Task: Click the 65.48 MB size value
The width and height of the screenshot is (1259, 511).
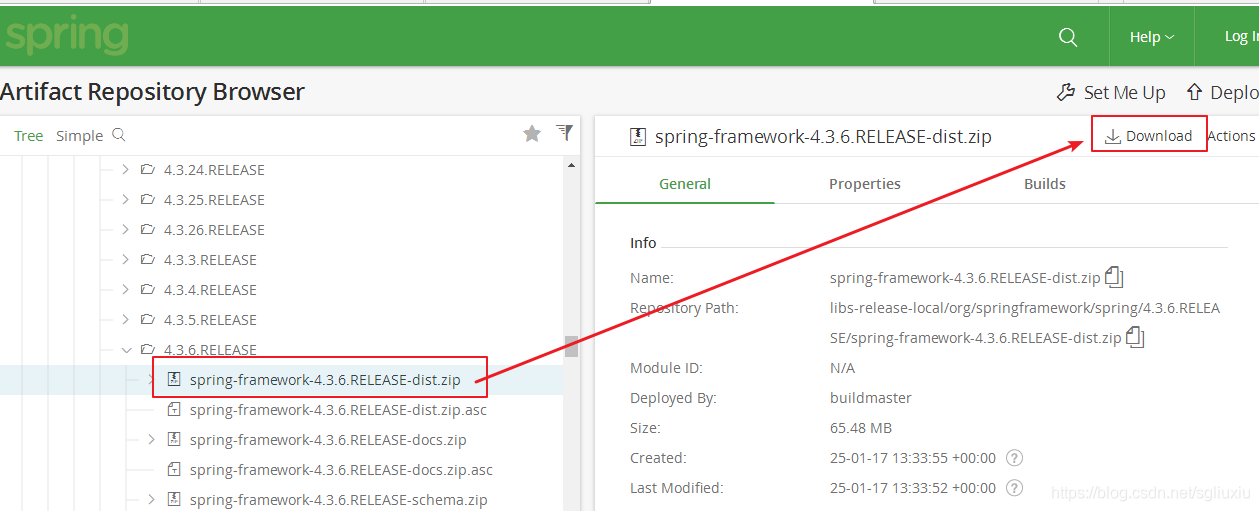Action: 861,428
